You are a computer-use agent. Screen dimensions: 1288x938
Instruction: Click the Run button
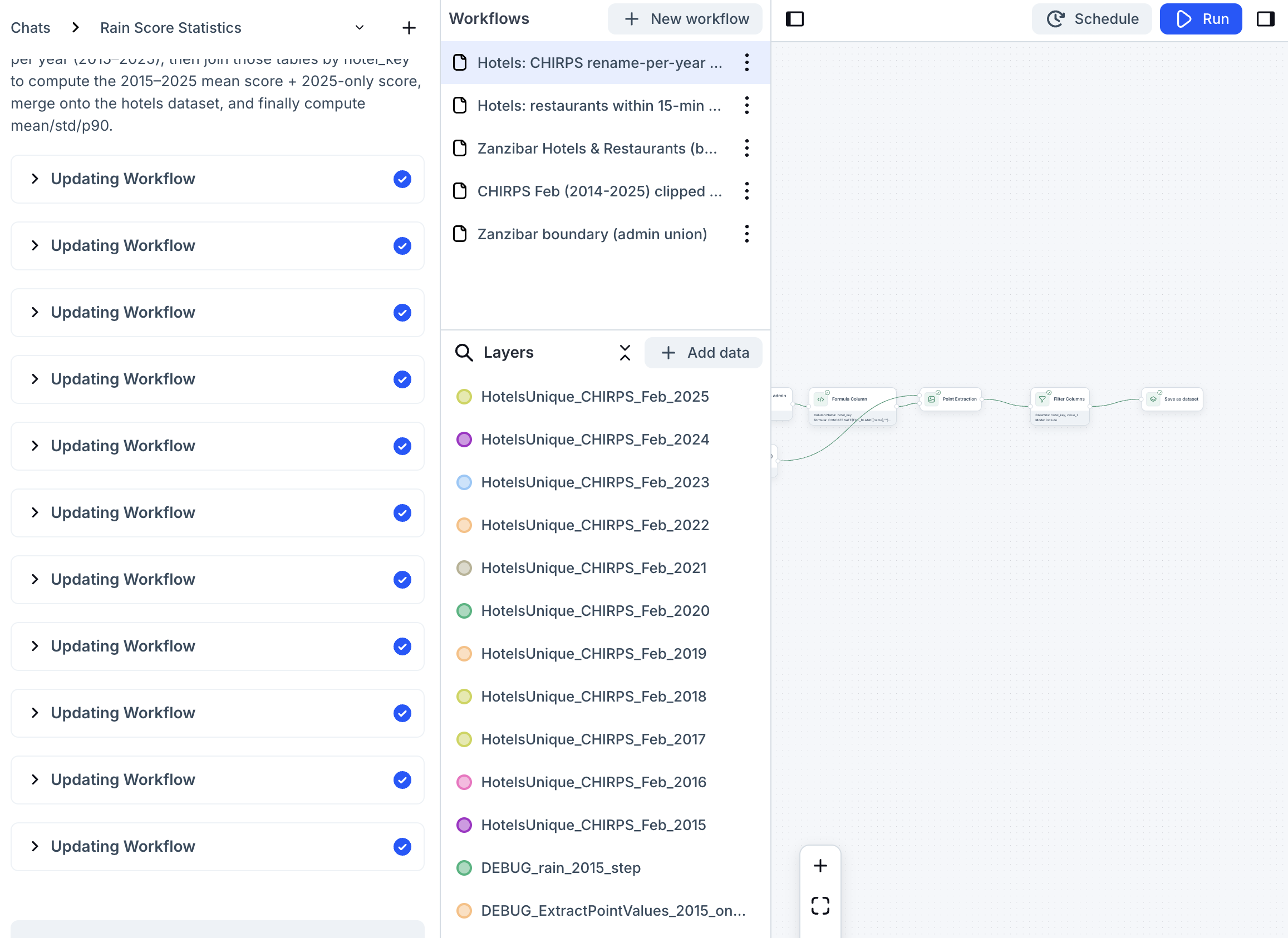pos(1201,19)
